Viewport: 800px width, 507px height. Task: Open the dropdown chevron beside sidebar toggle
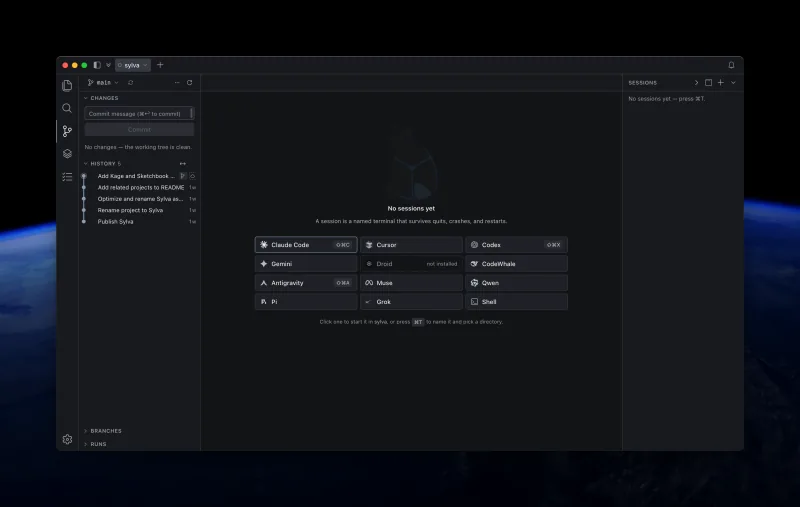click(108, 65)
